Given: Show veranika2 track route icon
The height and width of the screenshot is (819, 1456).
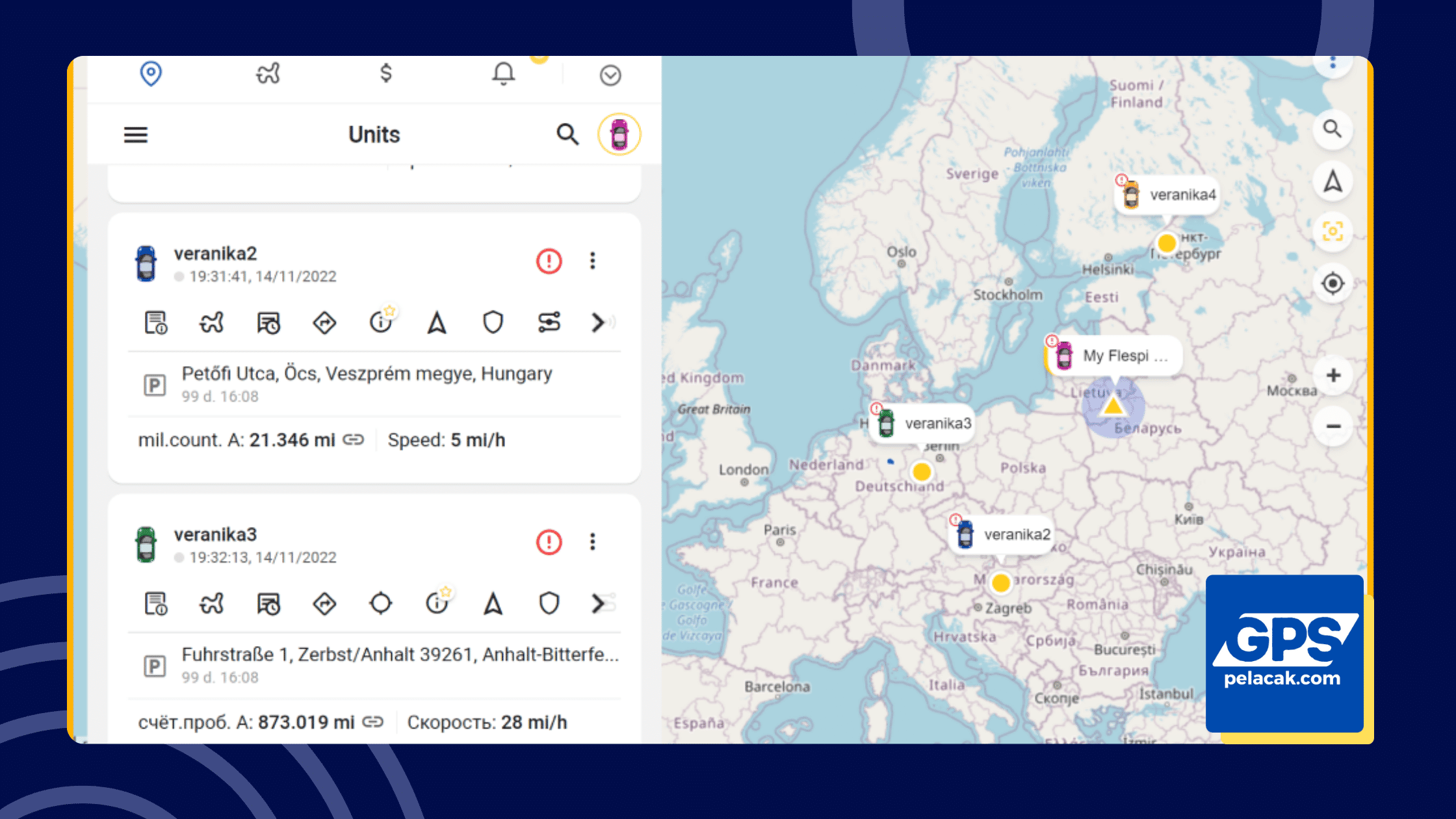Looking at the screenshot, I should 212,322.
